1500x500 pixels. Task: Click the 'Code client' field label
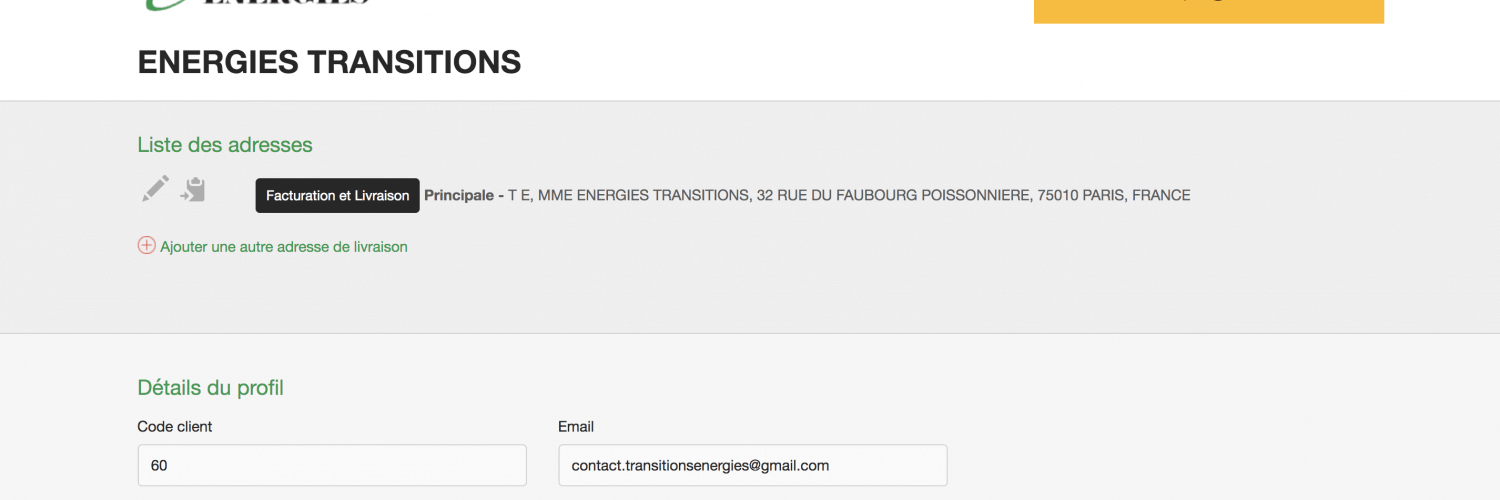[x=175, y=427]
